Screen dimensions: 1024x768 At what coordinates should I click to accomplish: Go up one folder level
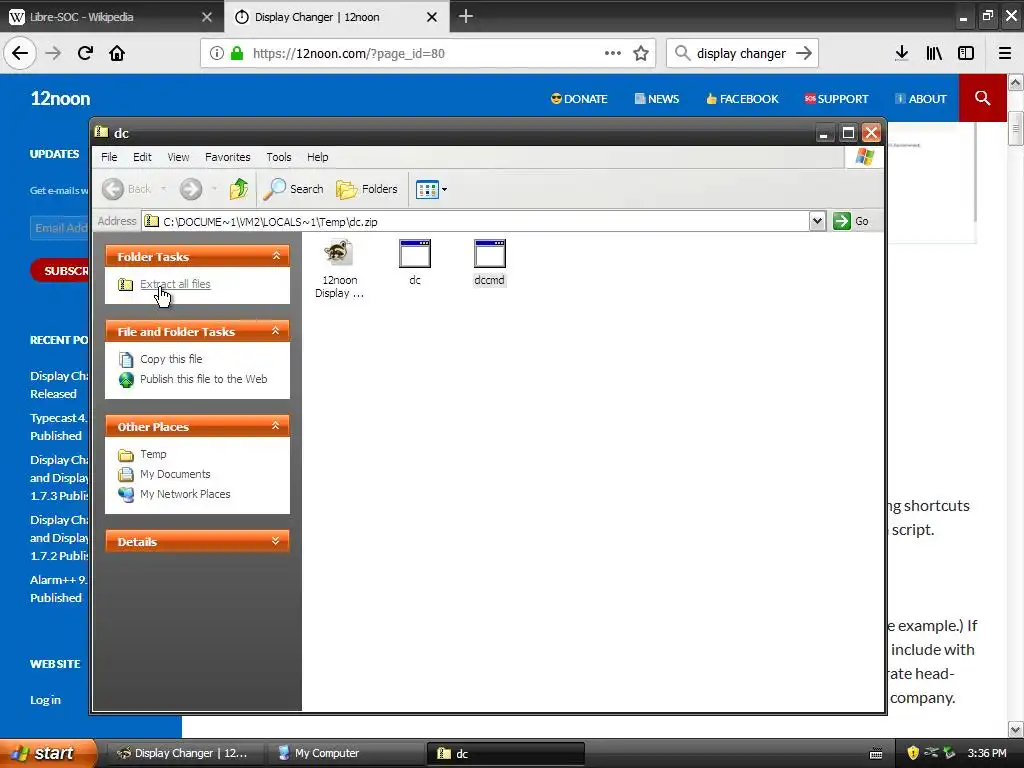pos(238,189)
